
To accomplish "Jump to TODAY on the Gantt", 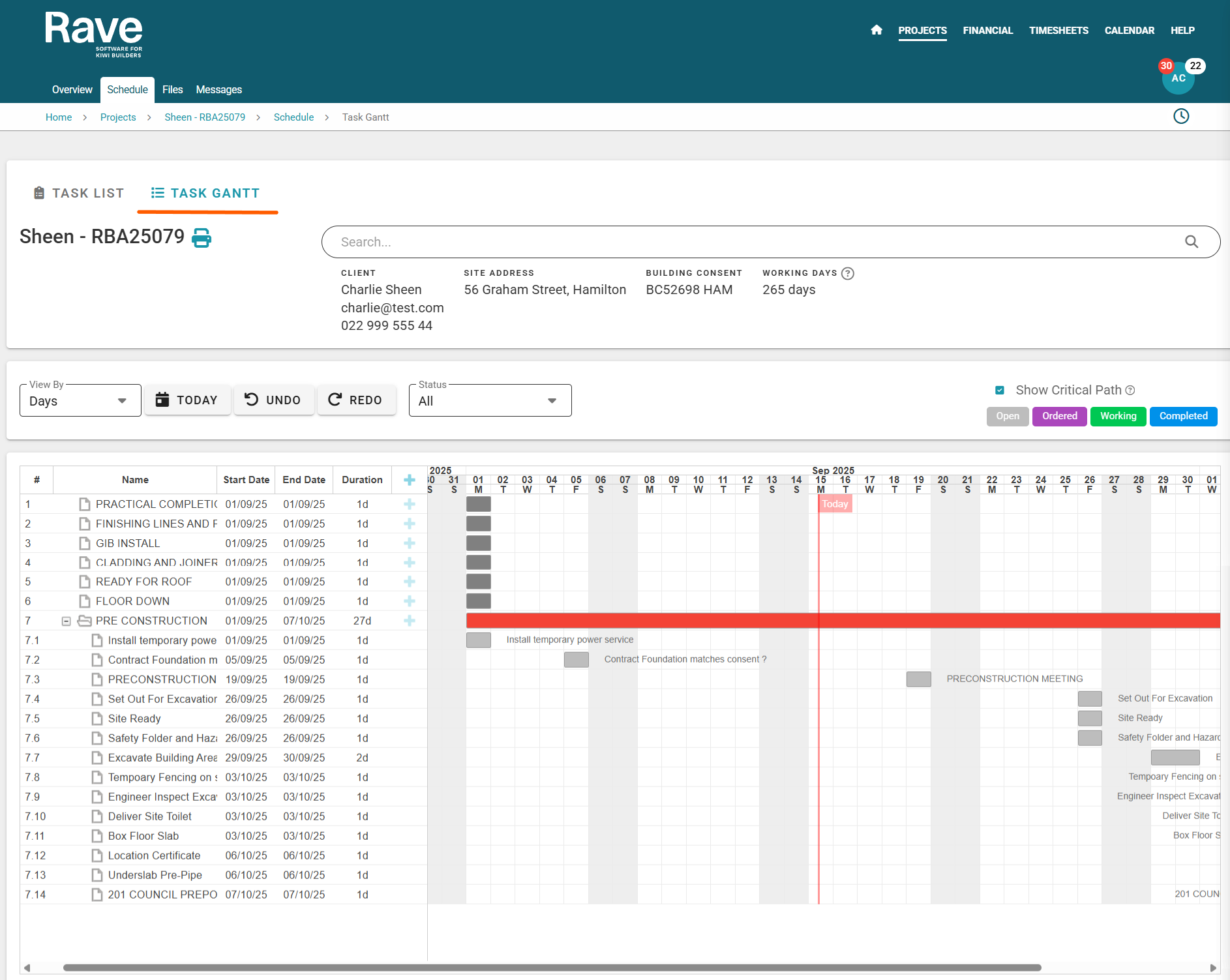I will (x=187, y=400).
